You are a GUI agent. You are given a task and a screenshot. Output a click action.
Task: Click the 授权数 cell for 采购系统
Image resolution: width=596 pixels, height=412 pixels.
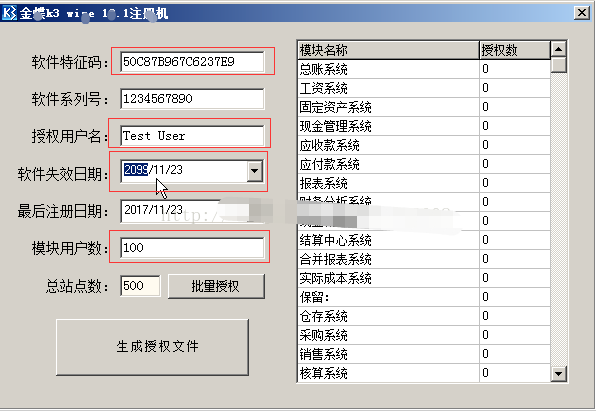pos(515,335)
